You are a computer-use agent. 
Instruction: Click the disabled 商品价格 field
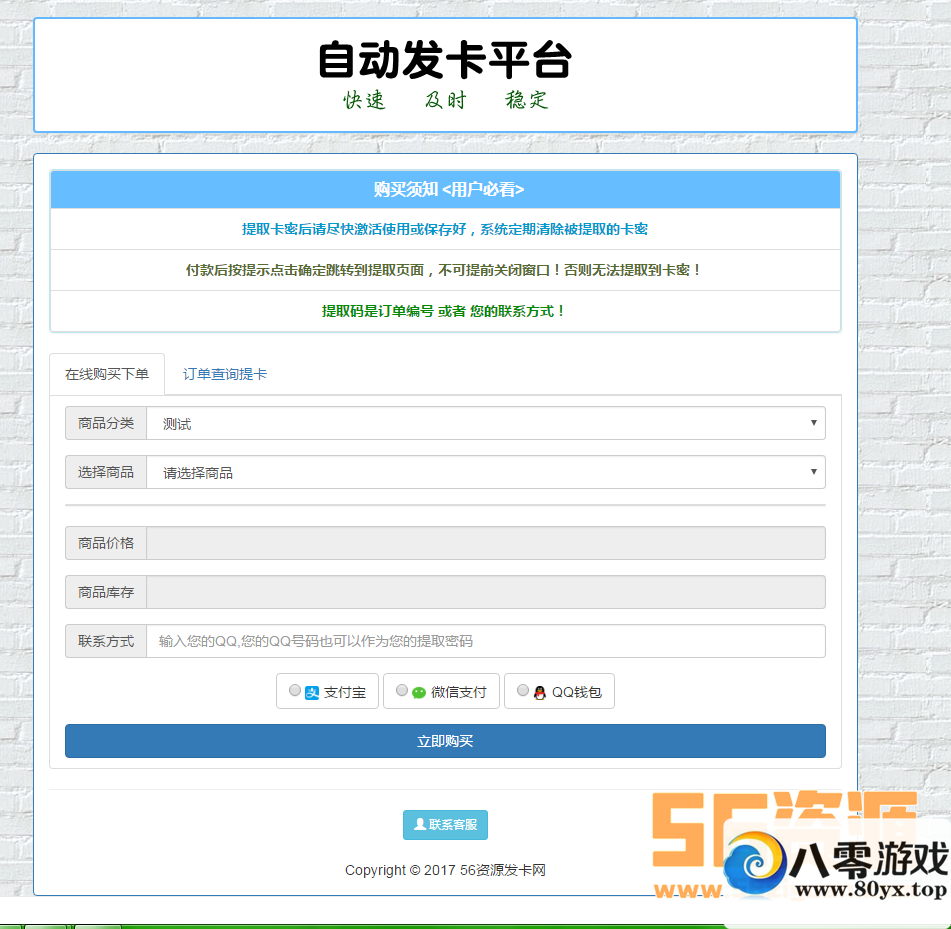(x=485, y=542)
